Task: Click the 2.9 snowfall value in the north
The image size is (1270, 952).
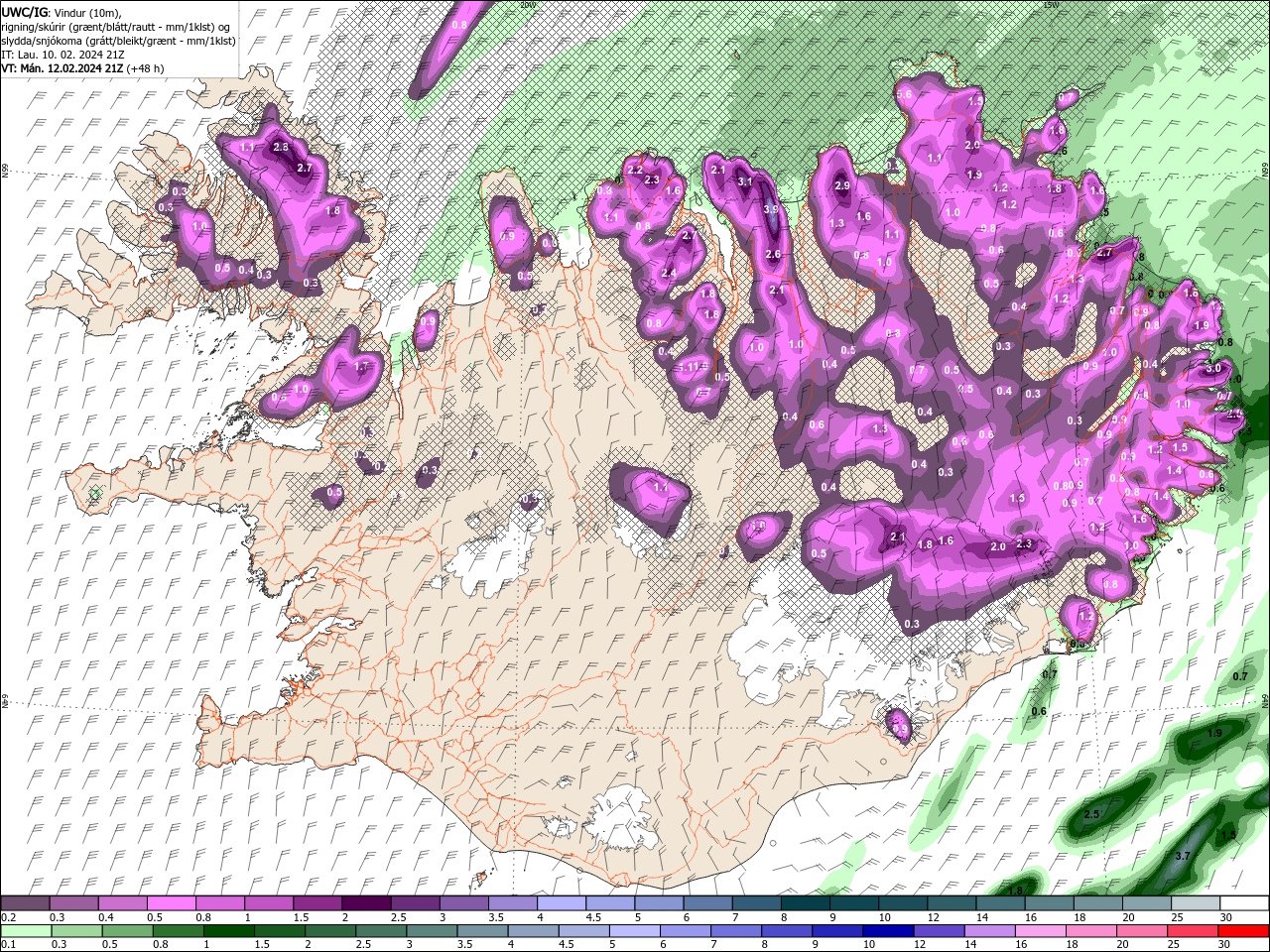Action: pyautogui.click(x=842, y=185)
